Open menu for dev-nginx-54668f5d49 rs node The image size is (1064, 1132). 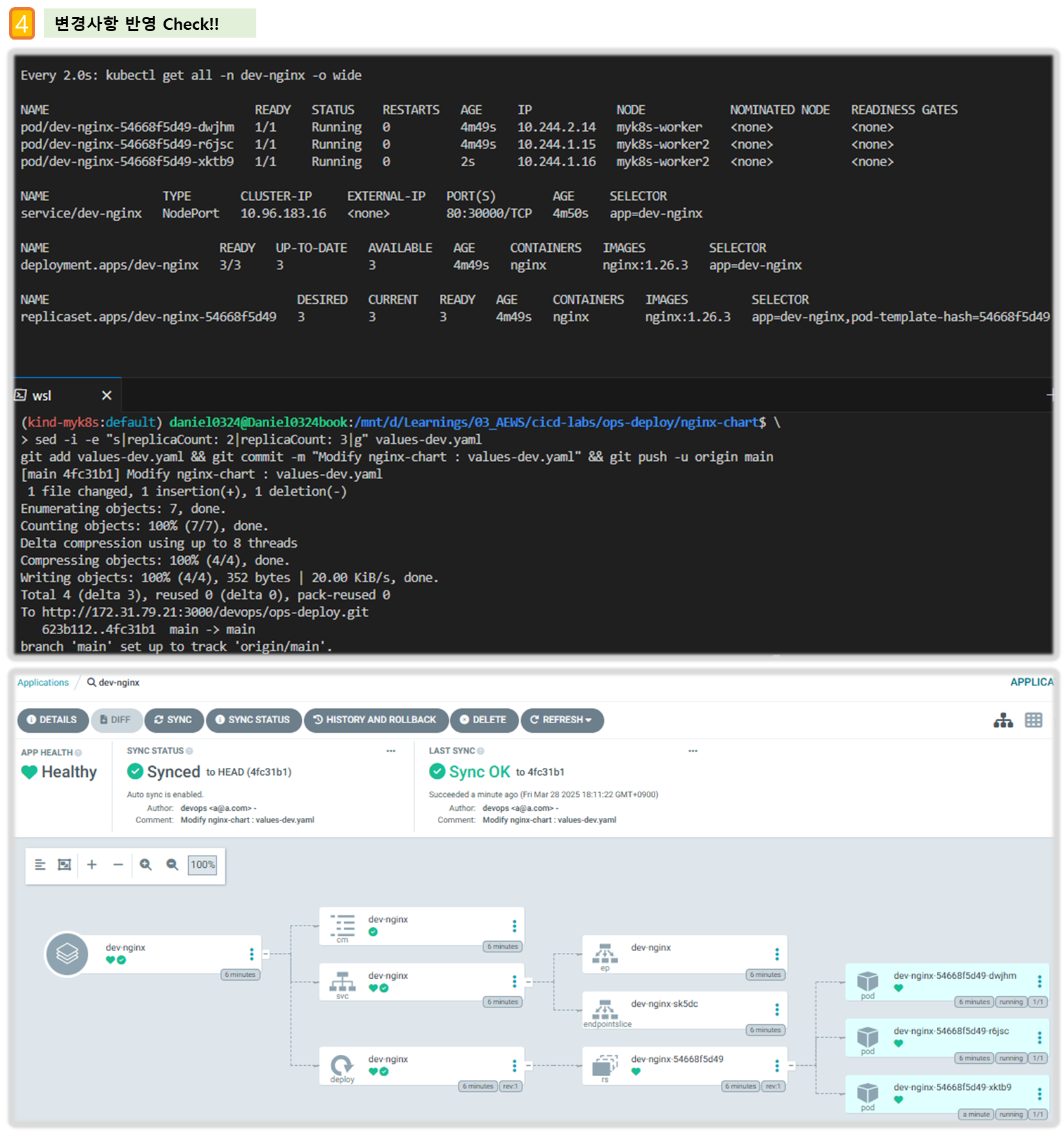click(777, 1065)
